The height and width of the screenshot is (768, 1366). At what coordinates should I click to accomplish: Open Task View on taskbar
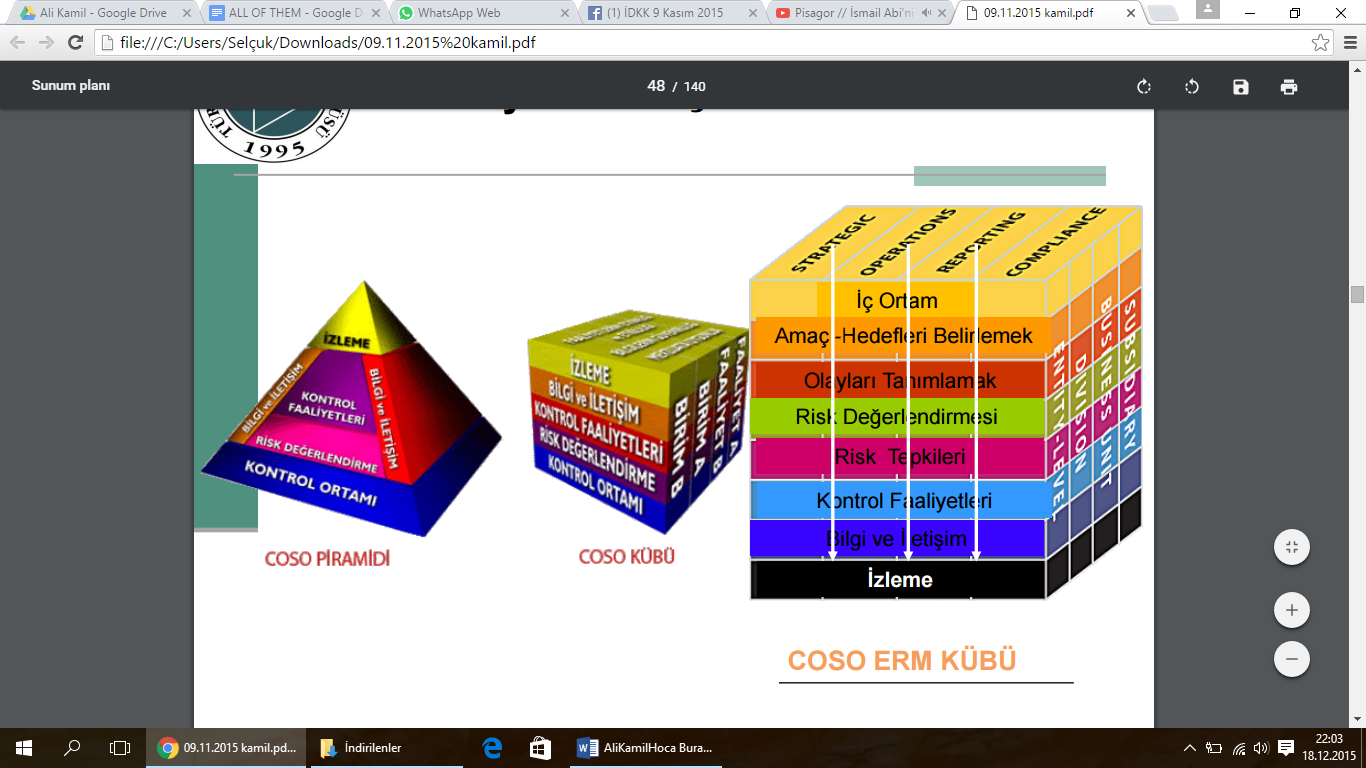(x=120, y=747)
